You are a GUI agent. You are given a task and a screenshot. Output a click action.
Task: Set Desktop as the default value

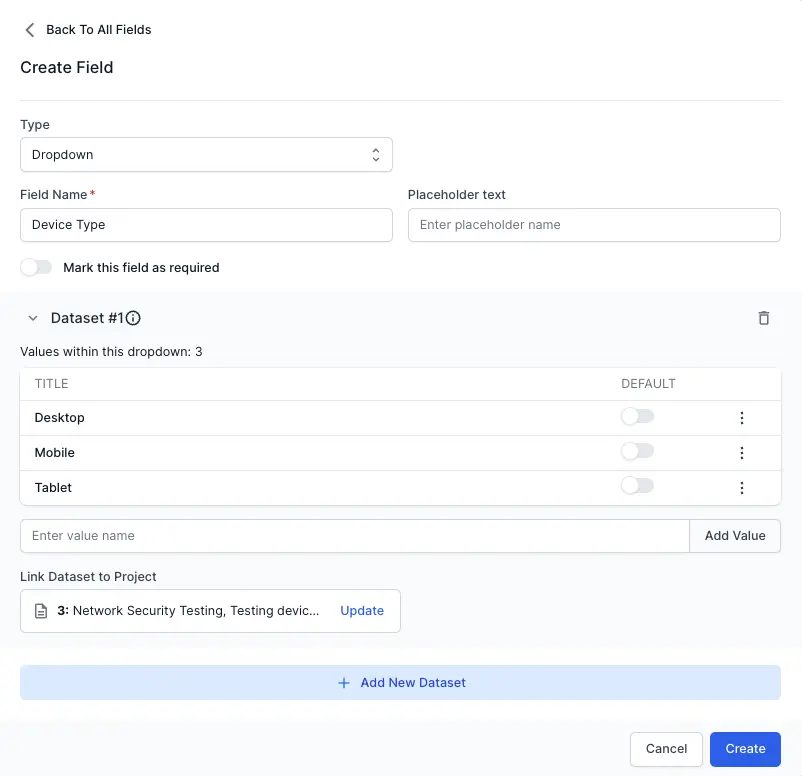tap(637, 417)
